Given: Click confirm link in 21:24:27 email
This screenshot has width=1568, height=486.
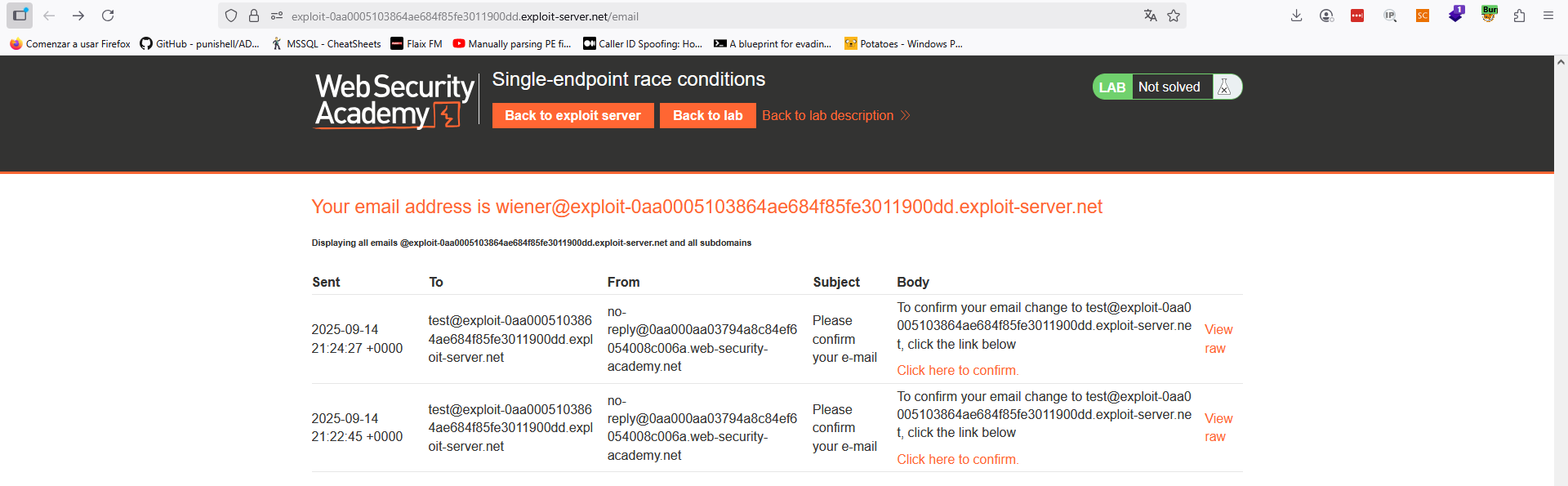Looking at the screenshot, I should tap(957, 371).
